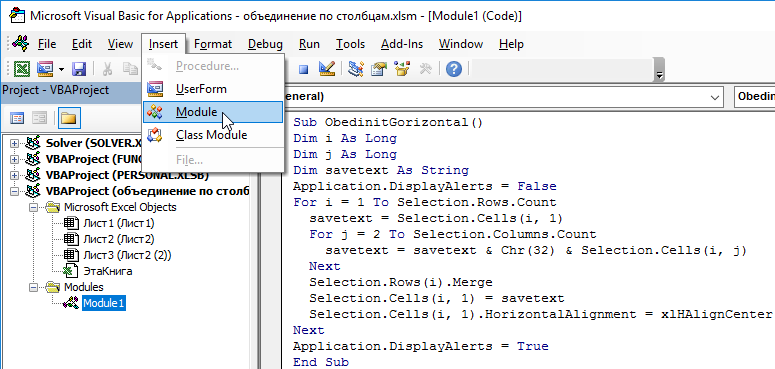775x369 pixels.
Task: Click the line 'Selection.Rows(i).Merge'
Action: pyautogui.click(x=401, y=282)
